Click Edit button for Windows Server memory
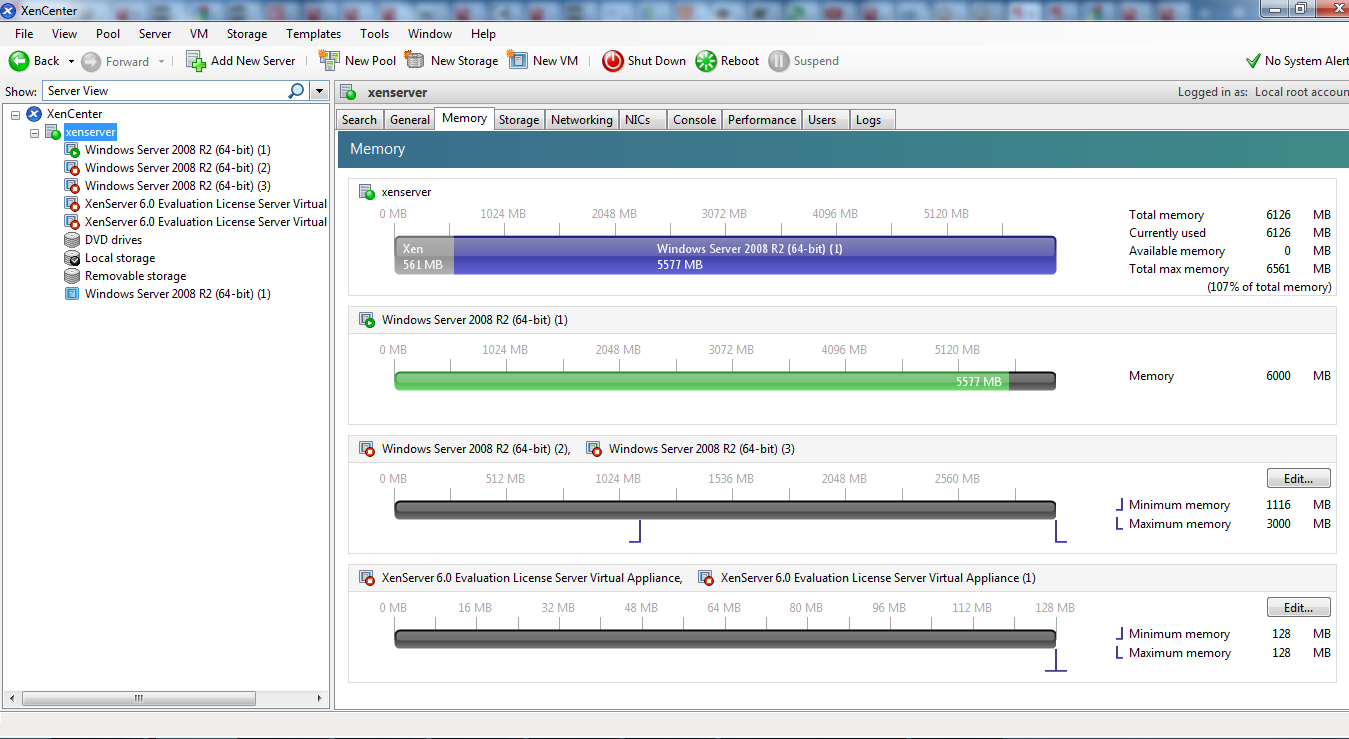1349x739 pixels. pyautogui.click(x=1299, y=478)
